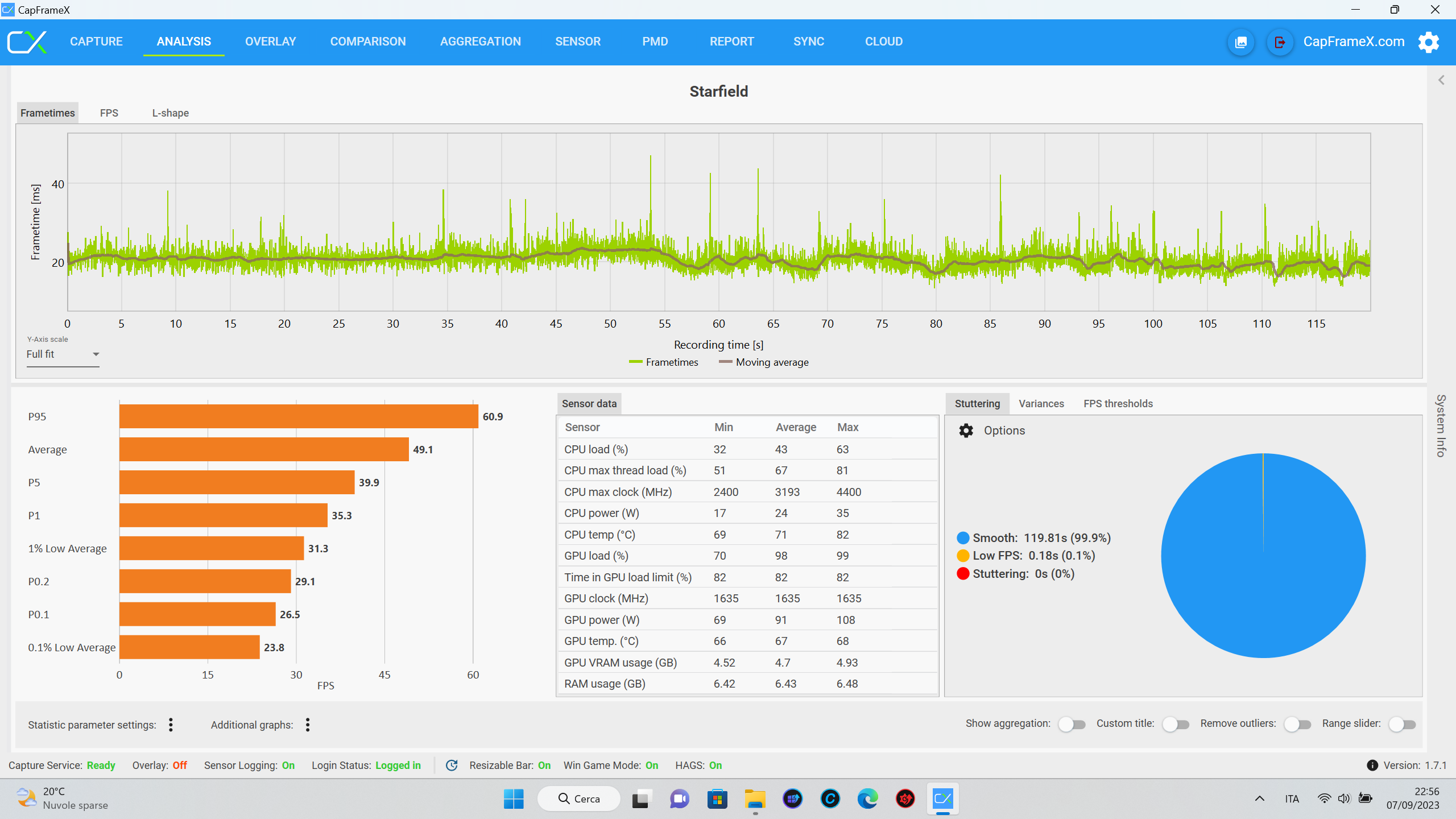Click the CapFrameX taskbar icon
The width and height of the screenshot is (1456, 819).
coord(942,799)
